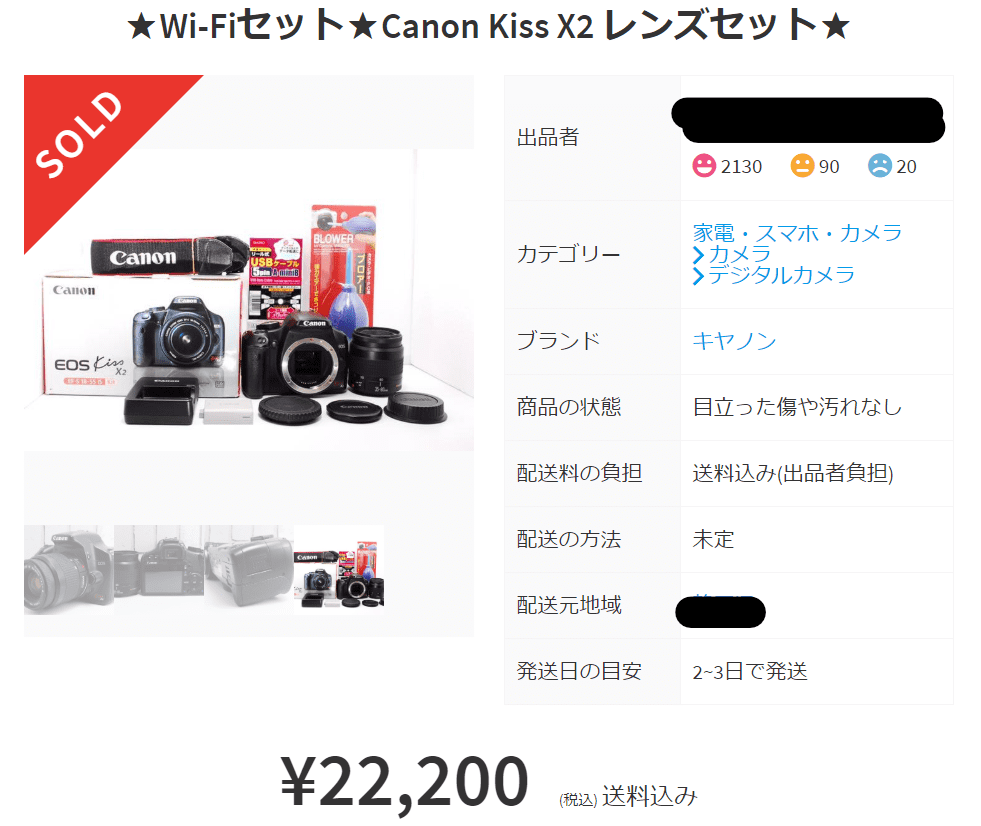The height and width of the screenshot is (826, 981).
Task: Click the main Canon Kiss X2 product photo
Action: (x=248, y=300)
